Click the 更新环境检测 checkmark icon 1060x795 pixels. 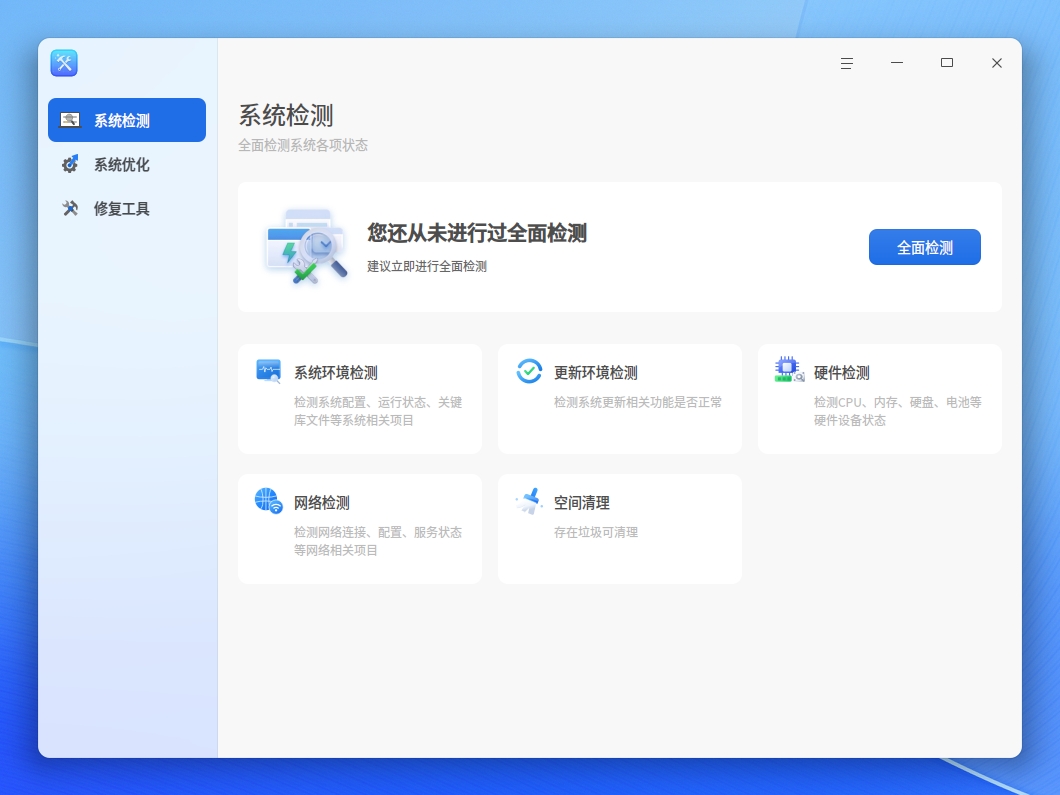coord(529,371)
